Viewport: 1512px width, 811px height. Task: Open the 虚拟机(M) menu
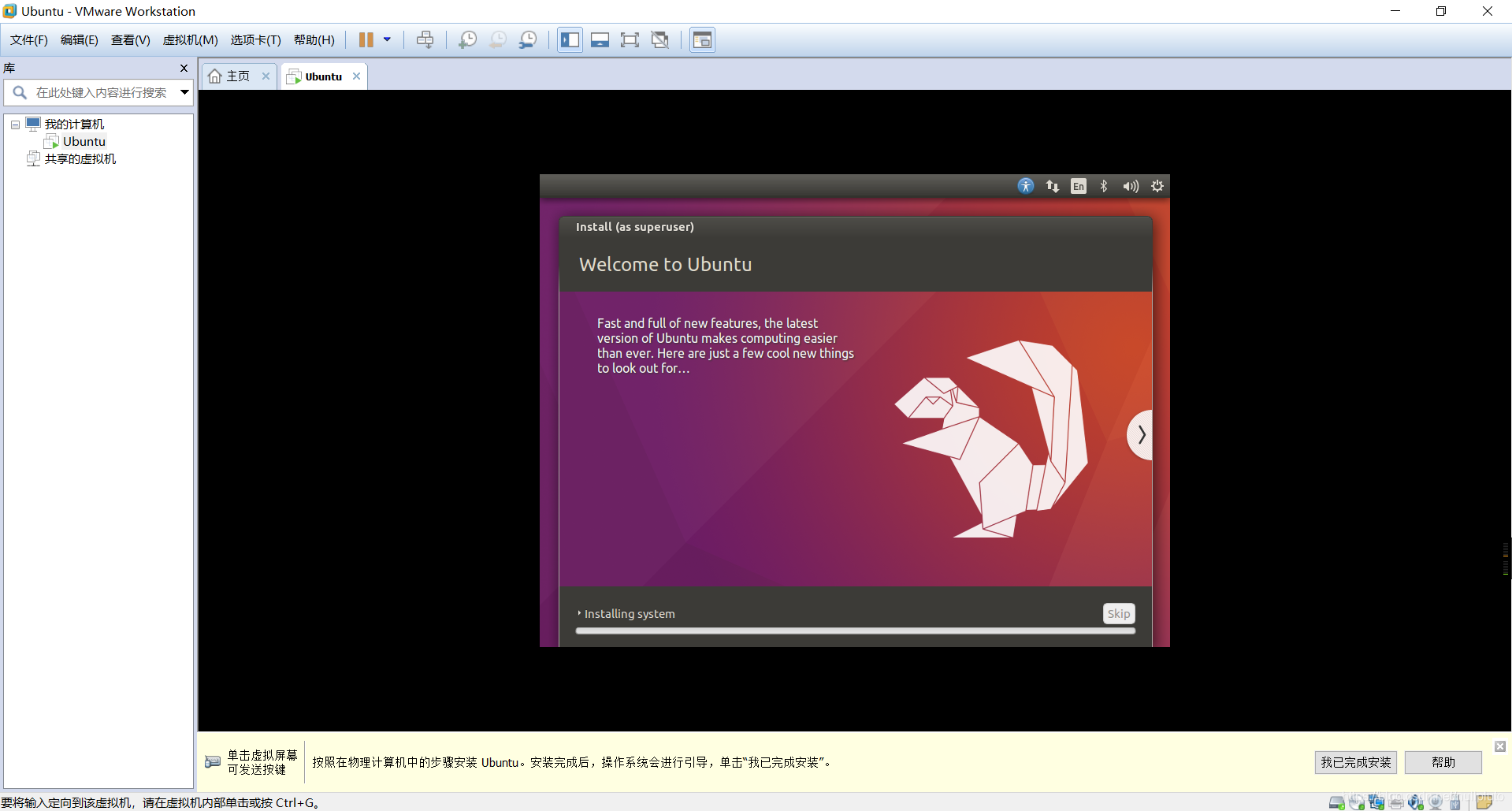point(190,40)
